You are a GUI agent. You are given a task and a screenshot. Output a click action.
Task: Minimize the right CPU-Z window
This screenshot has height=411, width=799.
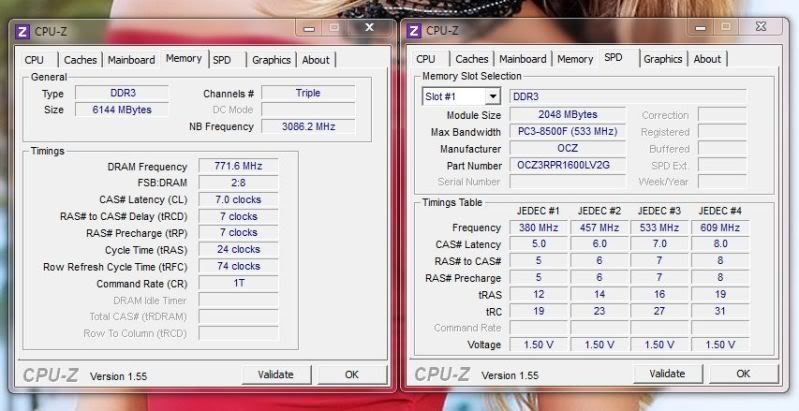pyautogui.click(x=701, y=28)
